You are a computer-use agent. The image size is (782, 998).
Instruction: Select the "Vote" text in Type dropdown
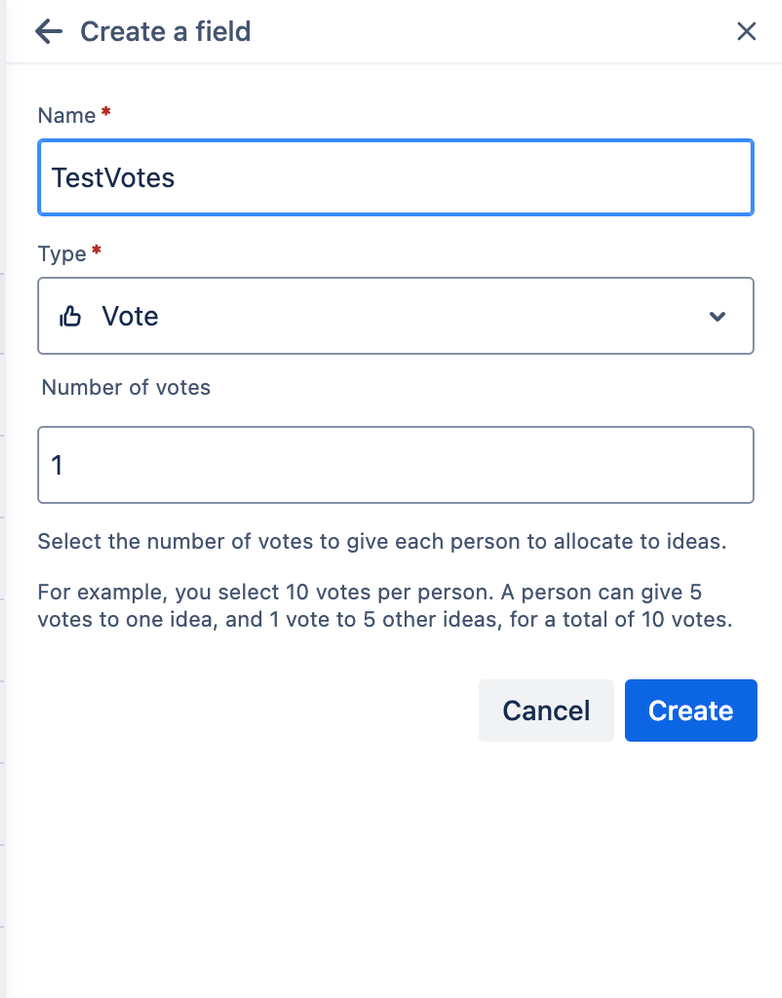[x=130, y=317]
